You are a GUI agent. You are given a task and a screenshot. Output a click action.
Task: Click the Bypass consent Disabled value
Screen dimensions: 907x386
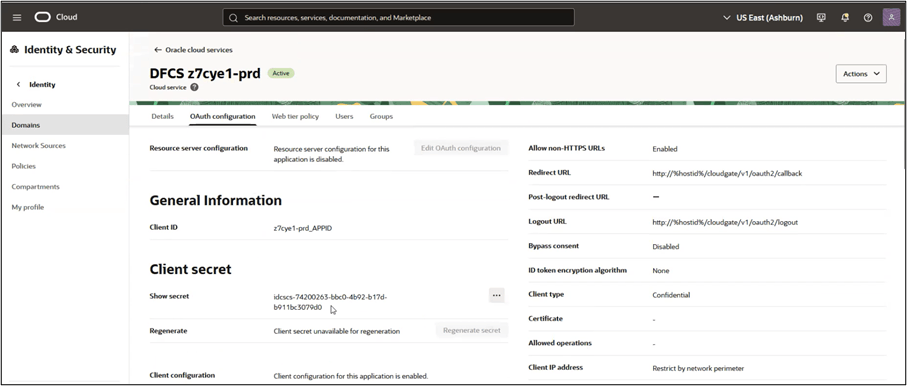666,247
